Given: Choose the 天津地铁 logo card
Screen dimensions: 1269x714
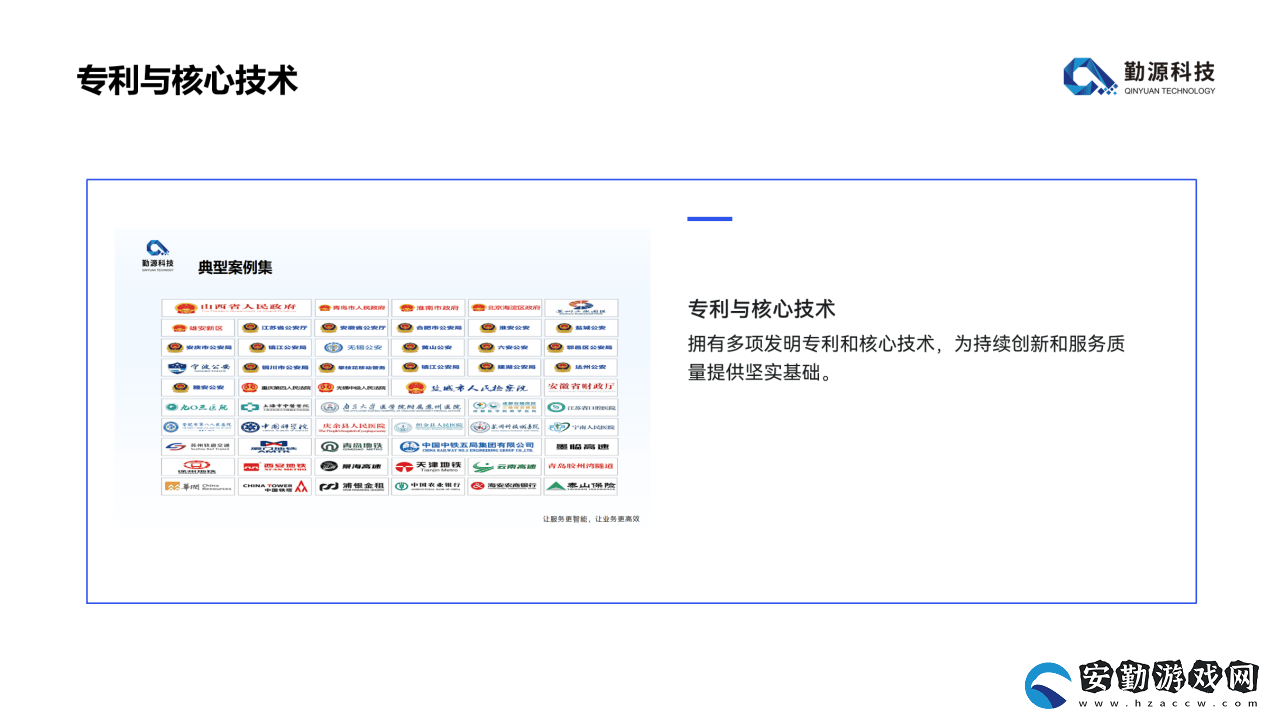Looking at the screenshot, I should (x=428, y=467).
